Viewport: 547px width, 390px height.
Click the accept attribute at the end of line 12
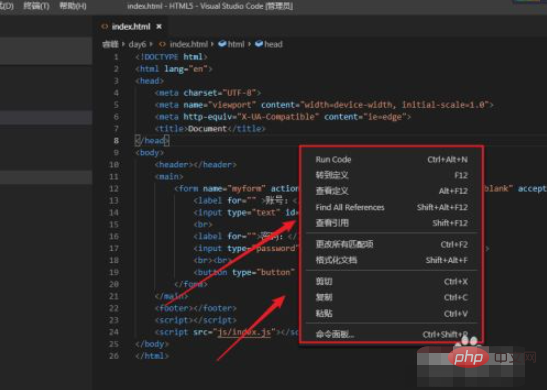pos(532,188)
